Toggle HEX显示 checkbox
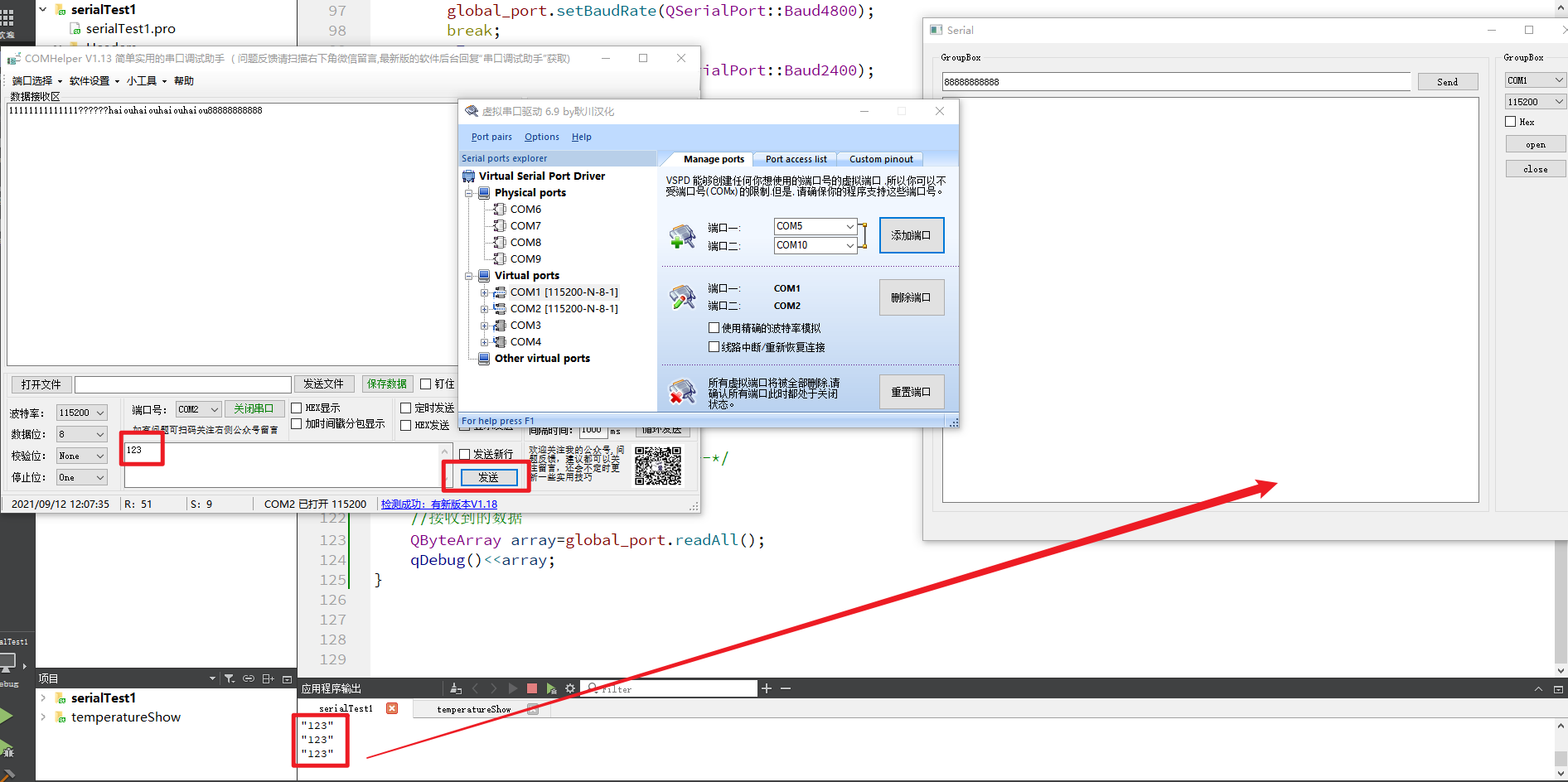This screenshot has height=782, width=1568. [296, 408]
